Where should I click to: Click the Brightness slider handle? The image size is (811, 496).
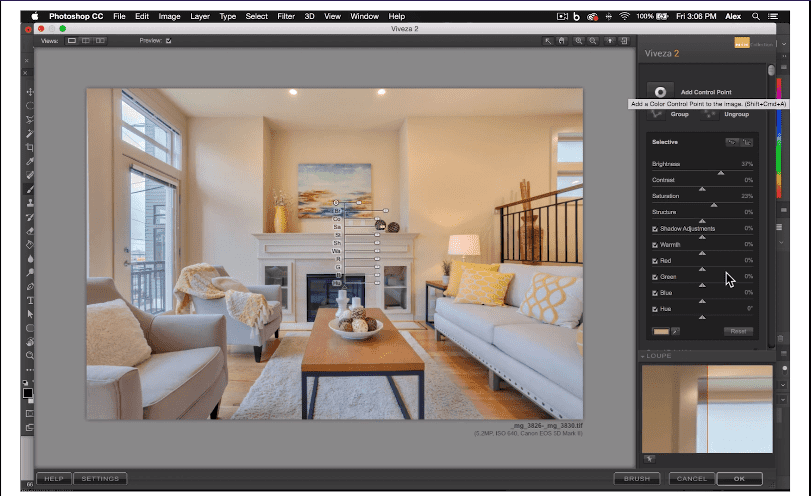(x=721, y=172)
